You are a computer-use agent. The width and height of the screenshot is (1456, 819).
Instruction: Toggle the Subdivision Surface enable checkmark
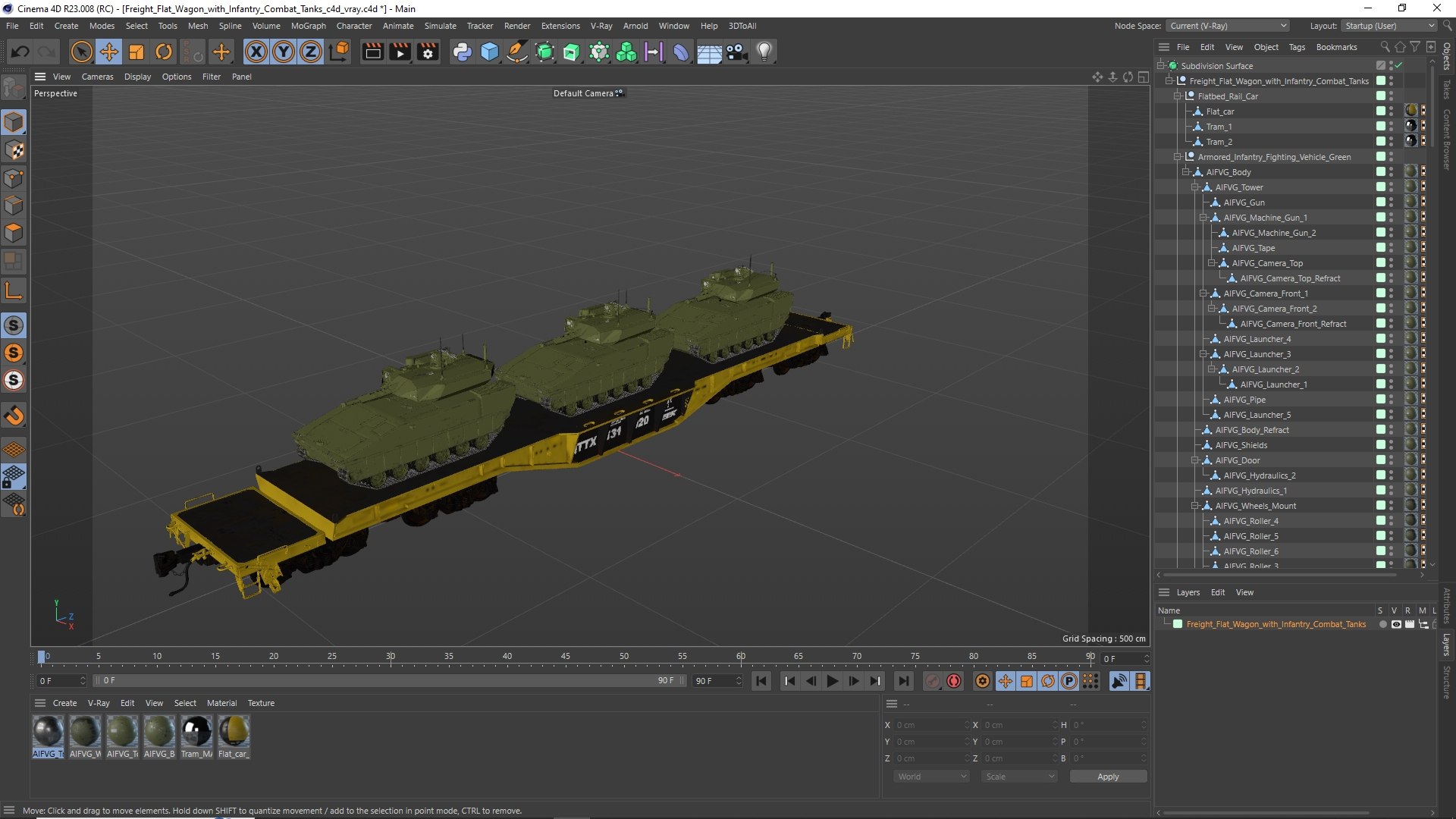coord(1399,66)
